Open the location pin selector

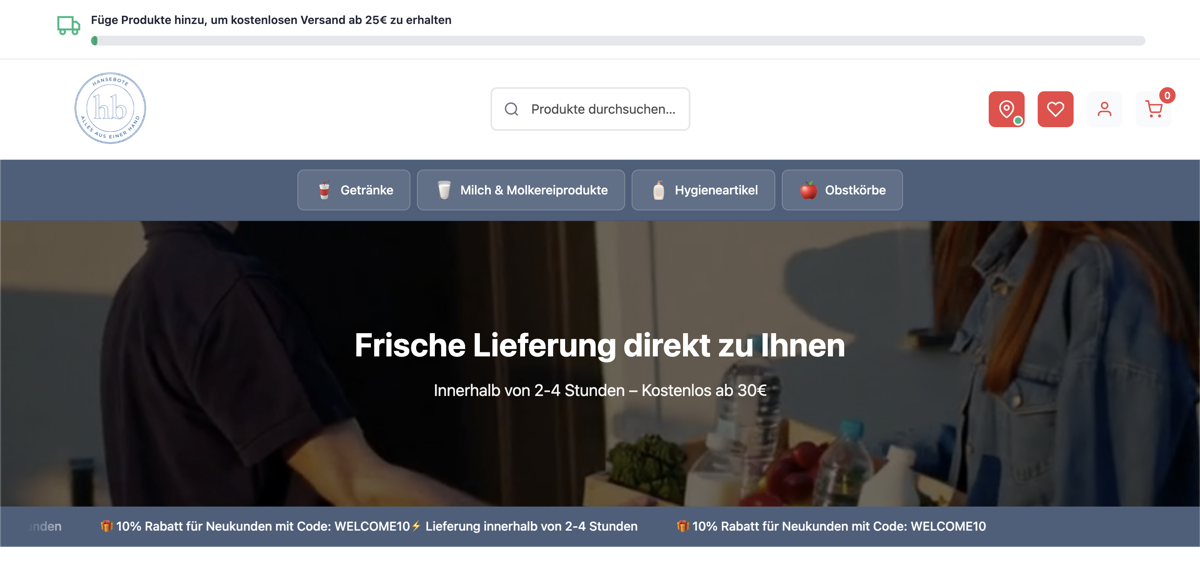click(x=1006, y=109)
